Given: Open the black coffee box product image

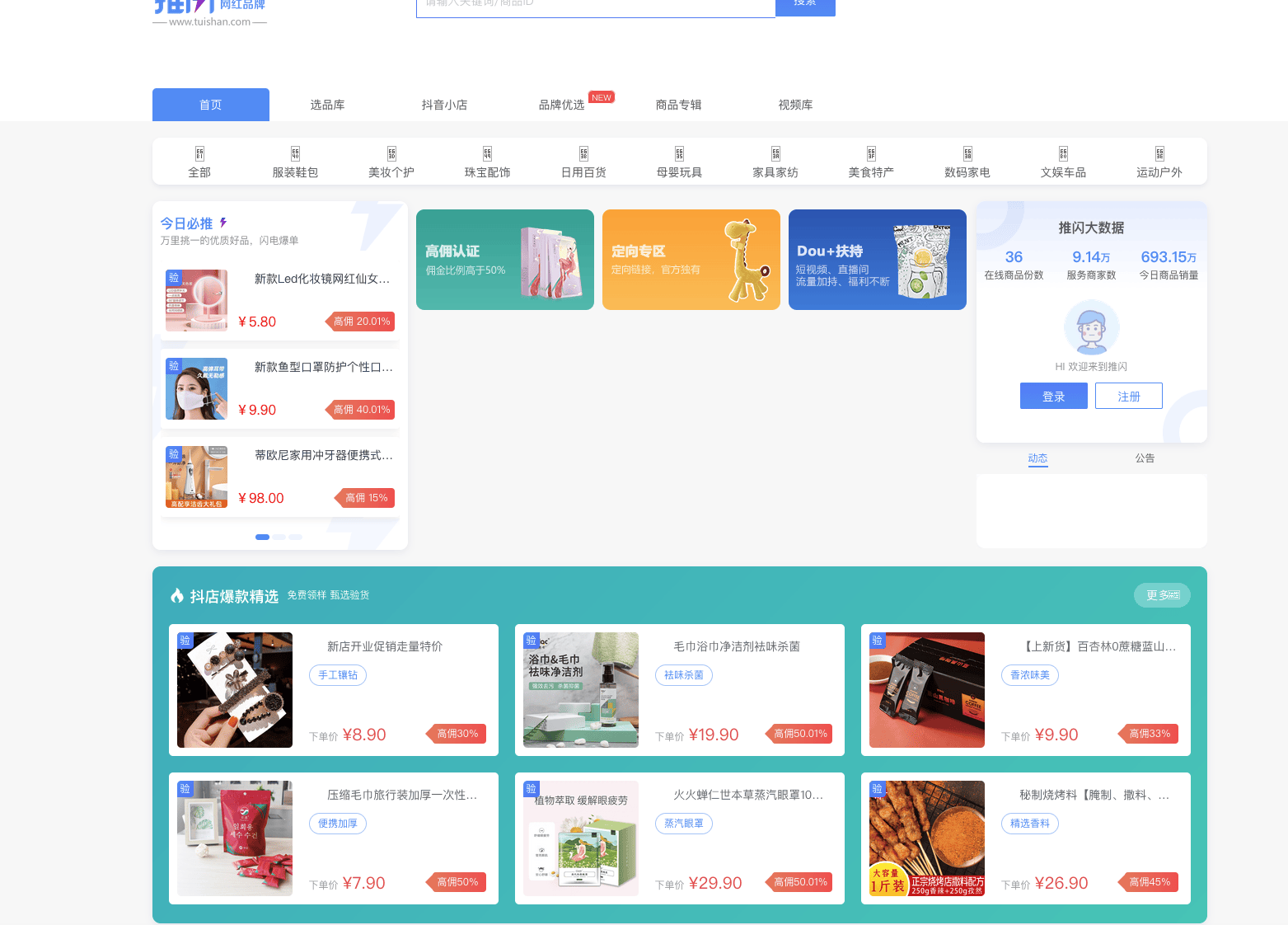Looking at the screenshot, I should click(x=927, y=690).
